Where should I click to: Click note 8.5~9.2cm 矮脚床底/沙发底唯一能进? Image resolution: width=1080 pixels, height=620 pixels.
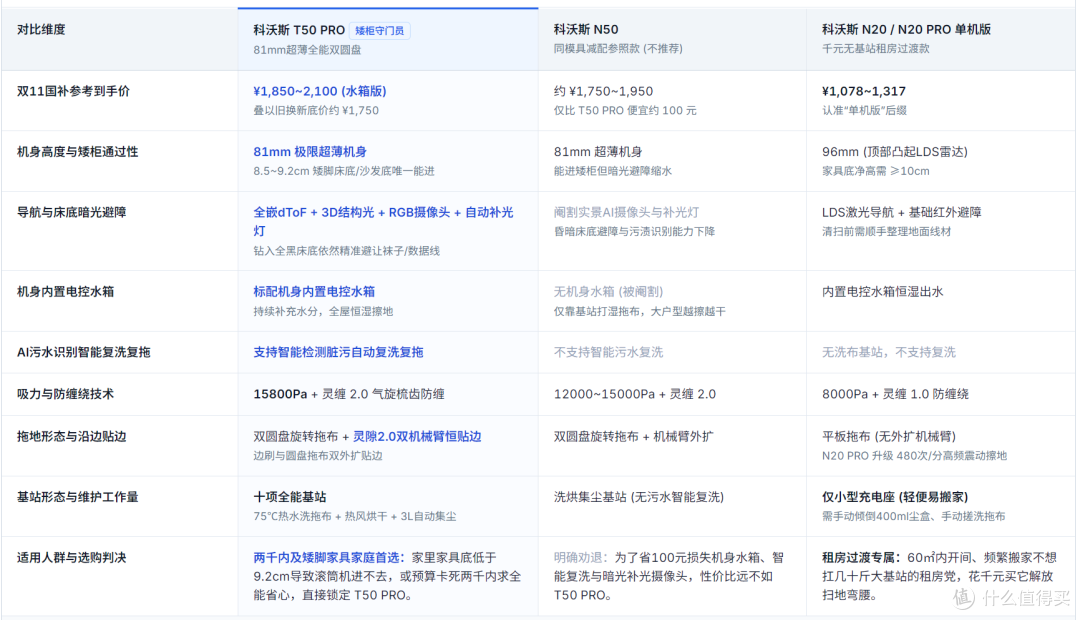click(344, 171)
